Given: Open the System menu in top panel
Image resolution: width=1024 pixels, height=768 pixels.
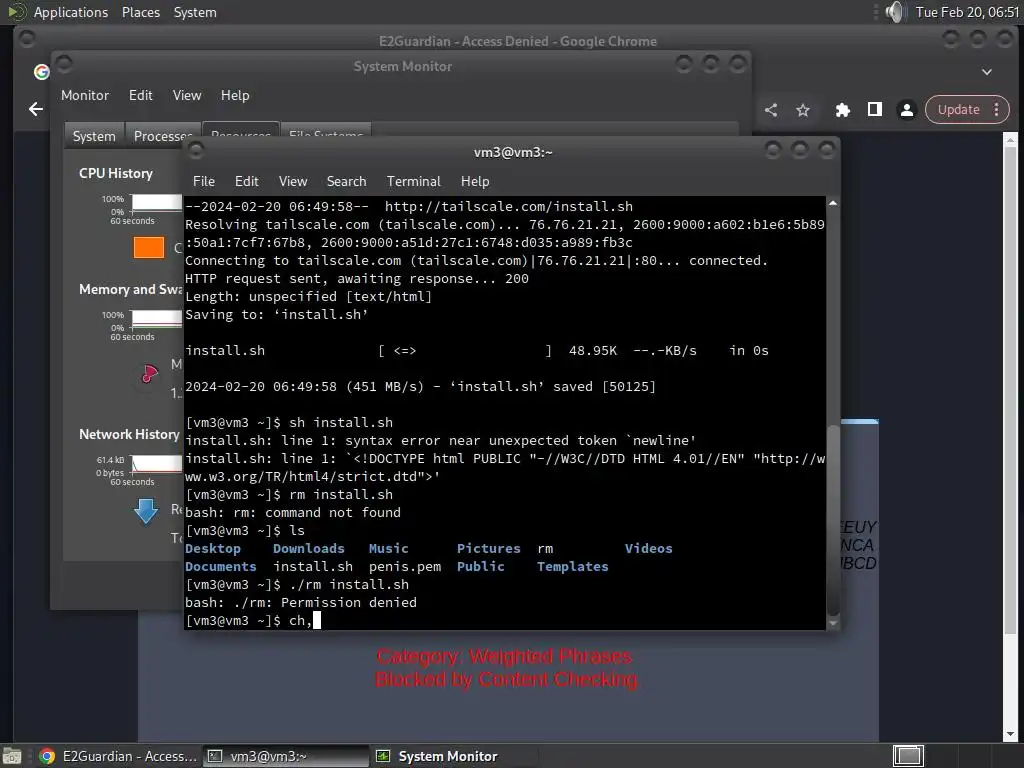Looking at the screenshot, I should [x=195, y=12].
